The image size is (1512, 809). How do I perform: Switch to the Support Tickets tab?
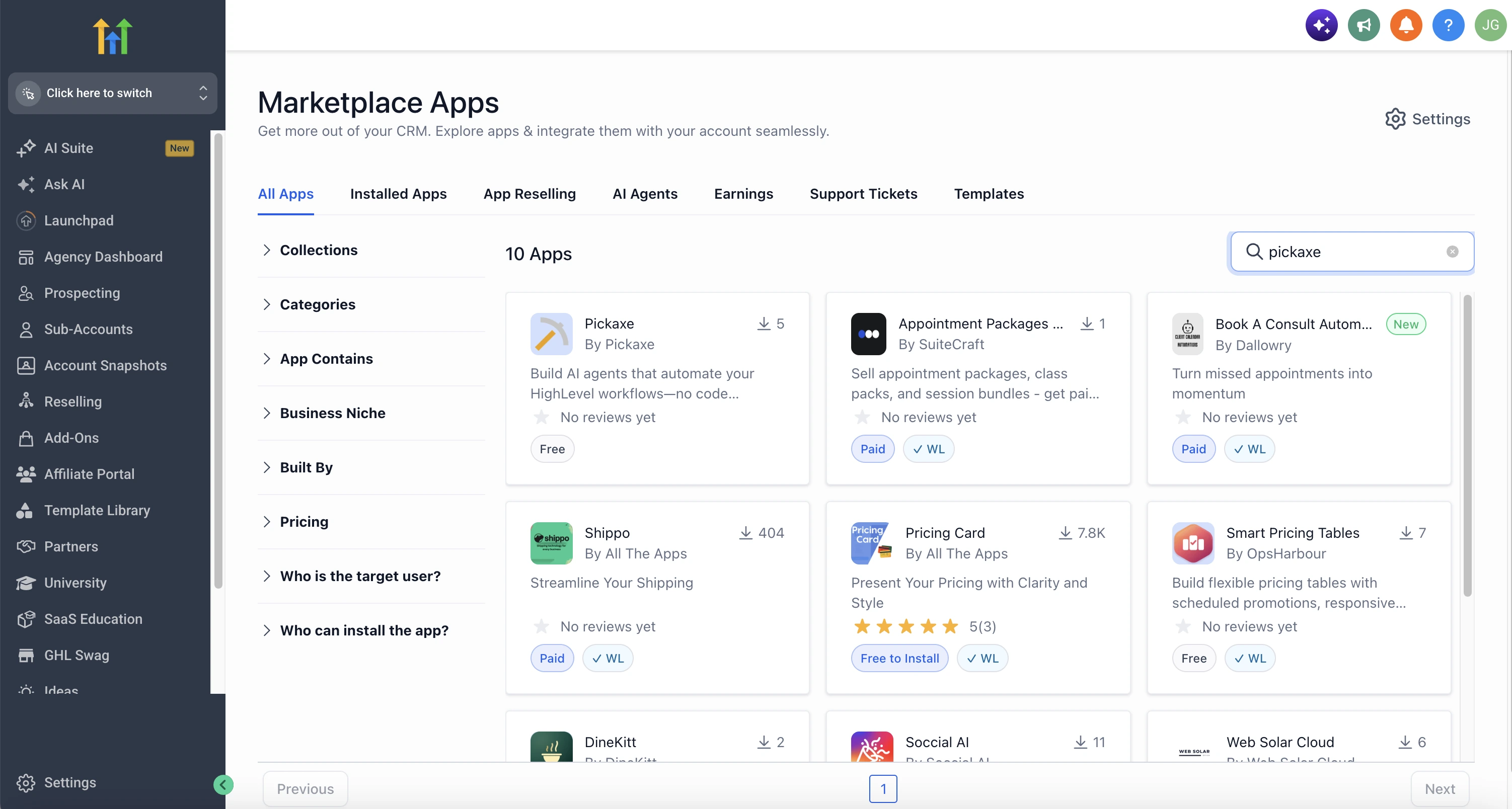point(863,194)
